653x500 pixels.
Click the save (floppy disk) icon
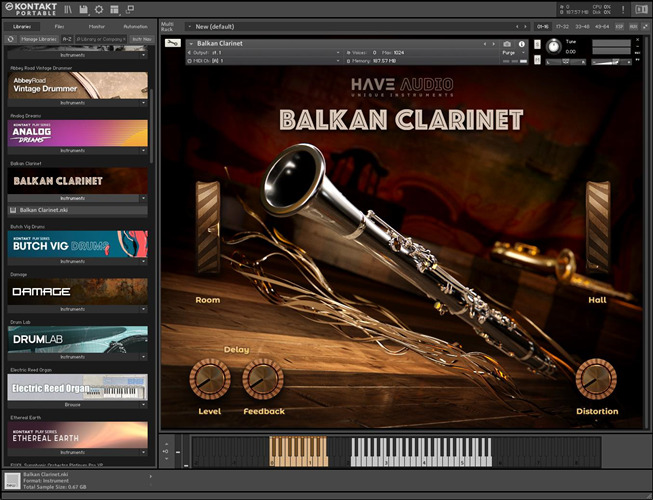point(82,9)
